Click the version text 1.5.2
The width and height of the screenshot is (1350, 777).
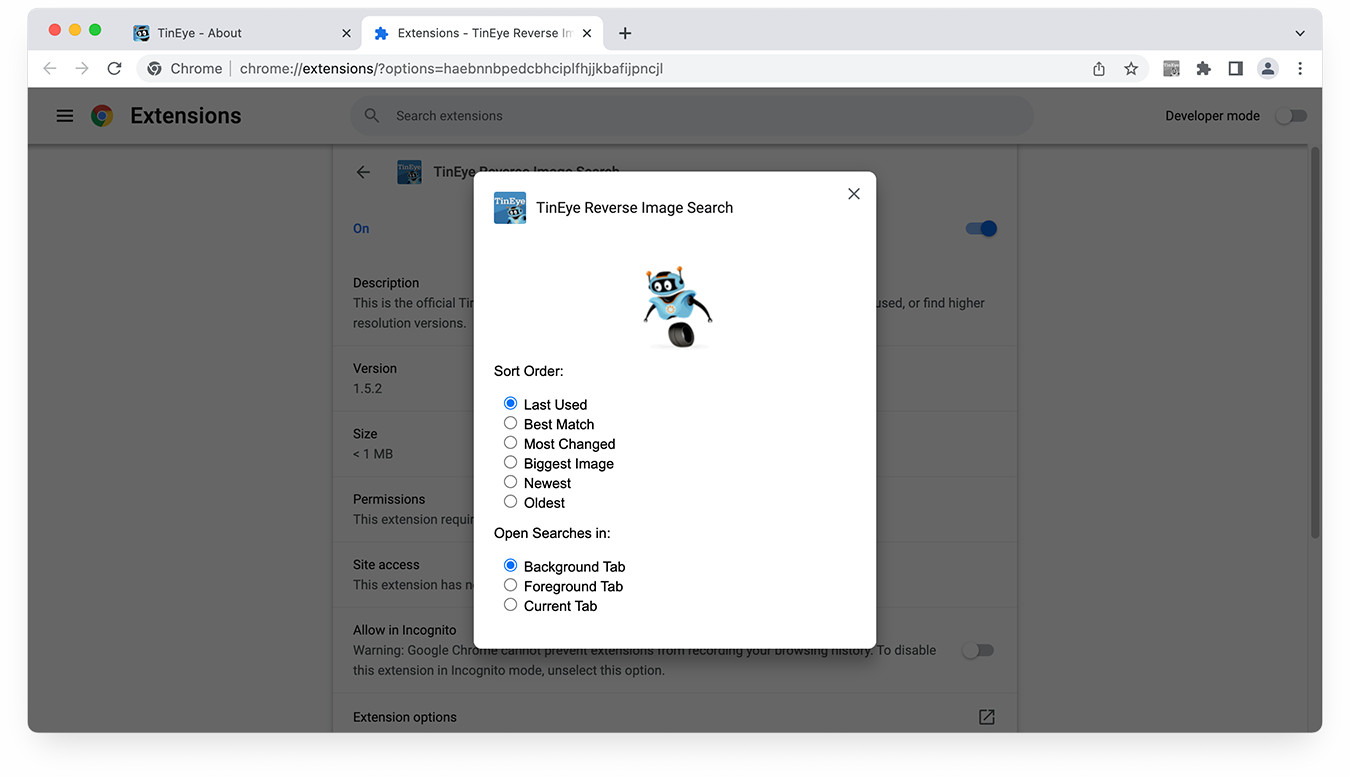367,388
